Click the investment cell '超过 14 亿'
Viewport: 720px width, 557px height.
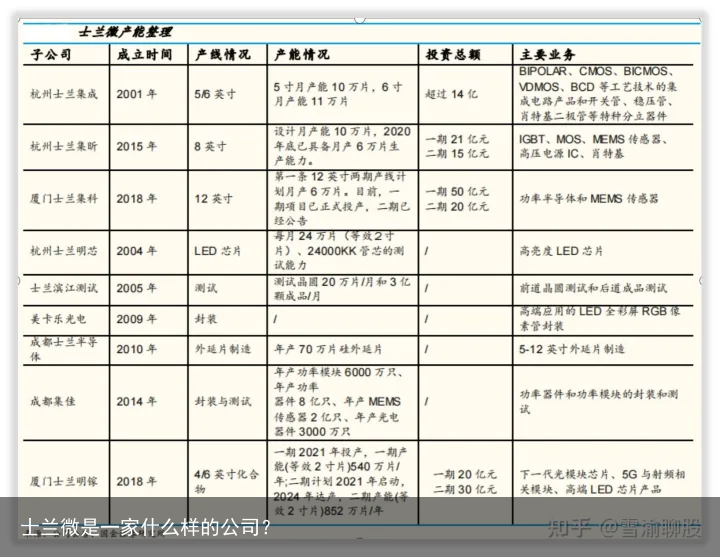[451, 94]
